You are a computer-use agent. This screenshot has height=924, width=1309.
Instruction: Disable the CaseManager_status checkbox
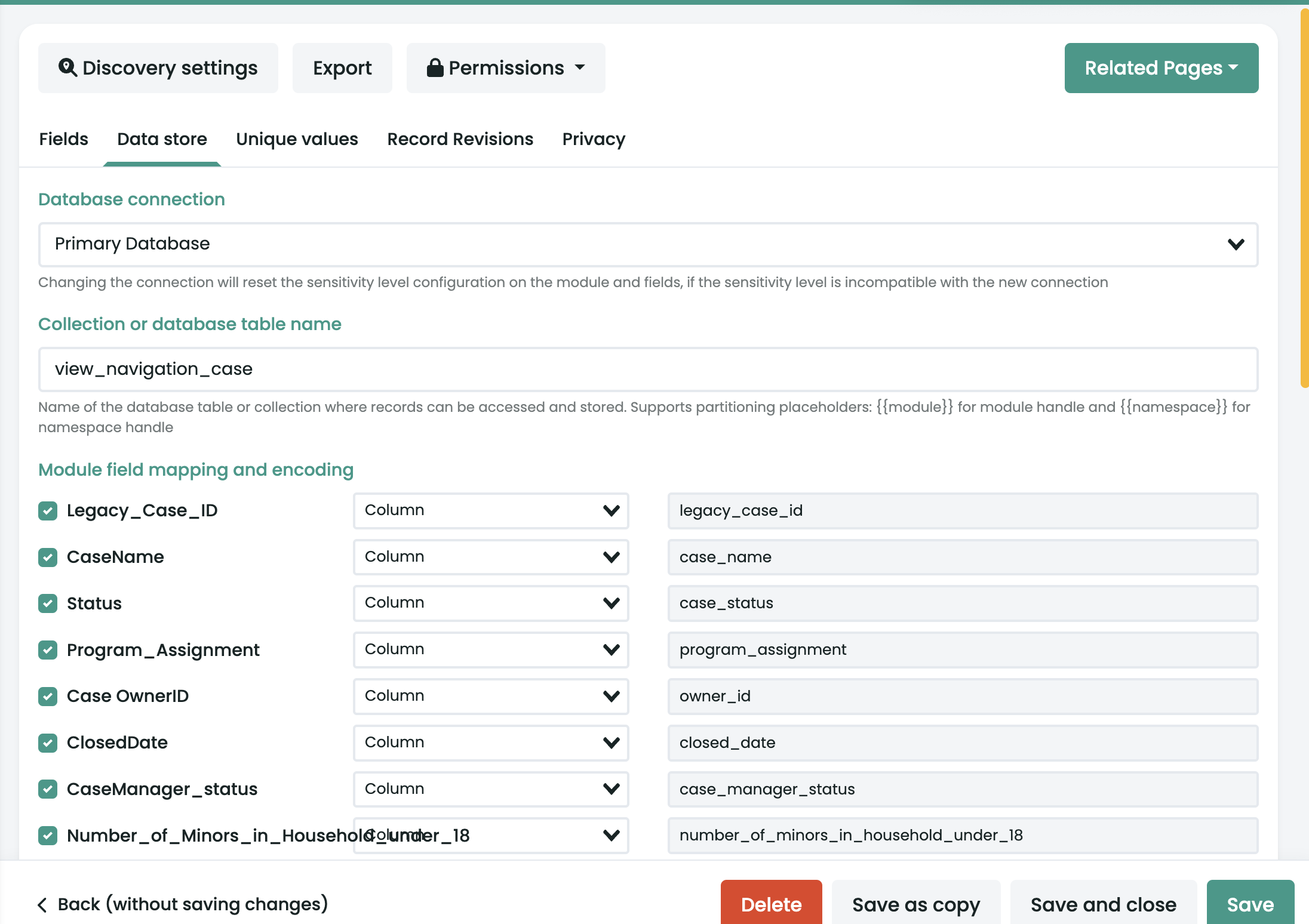48,789
